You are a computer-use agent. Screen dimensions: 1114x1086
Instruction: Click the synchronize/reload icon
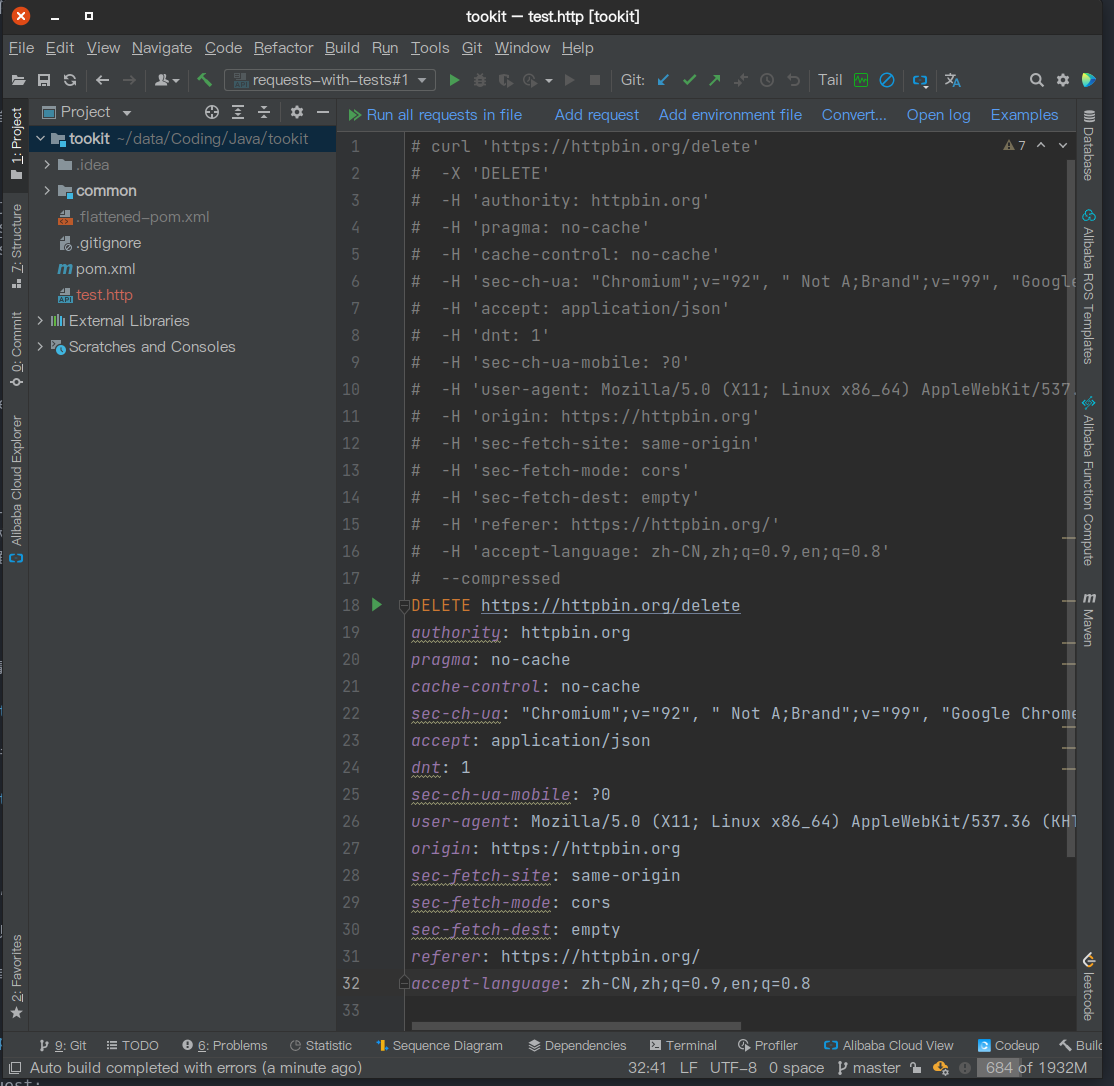(70, 80)
